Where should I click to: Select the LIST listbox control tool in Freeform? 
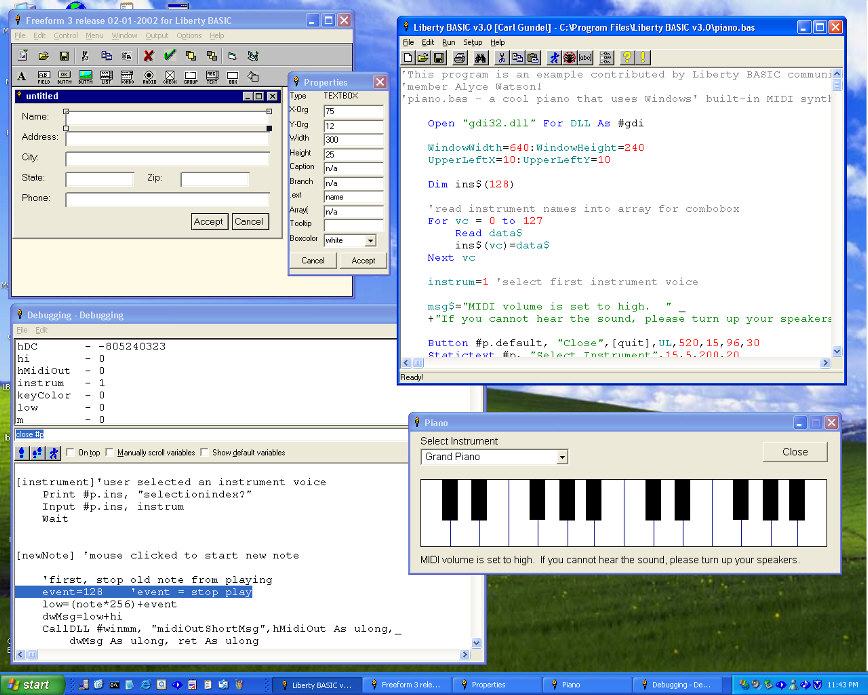pyautogui.click(x=106, y=76)
